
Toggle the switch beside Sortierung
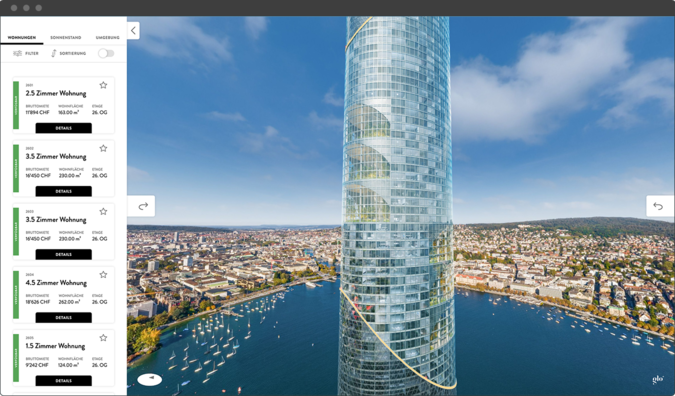click(106, 53)
